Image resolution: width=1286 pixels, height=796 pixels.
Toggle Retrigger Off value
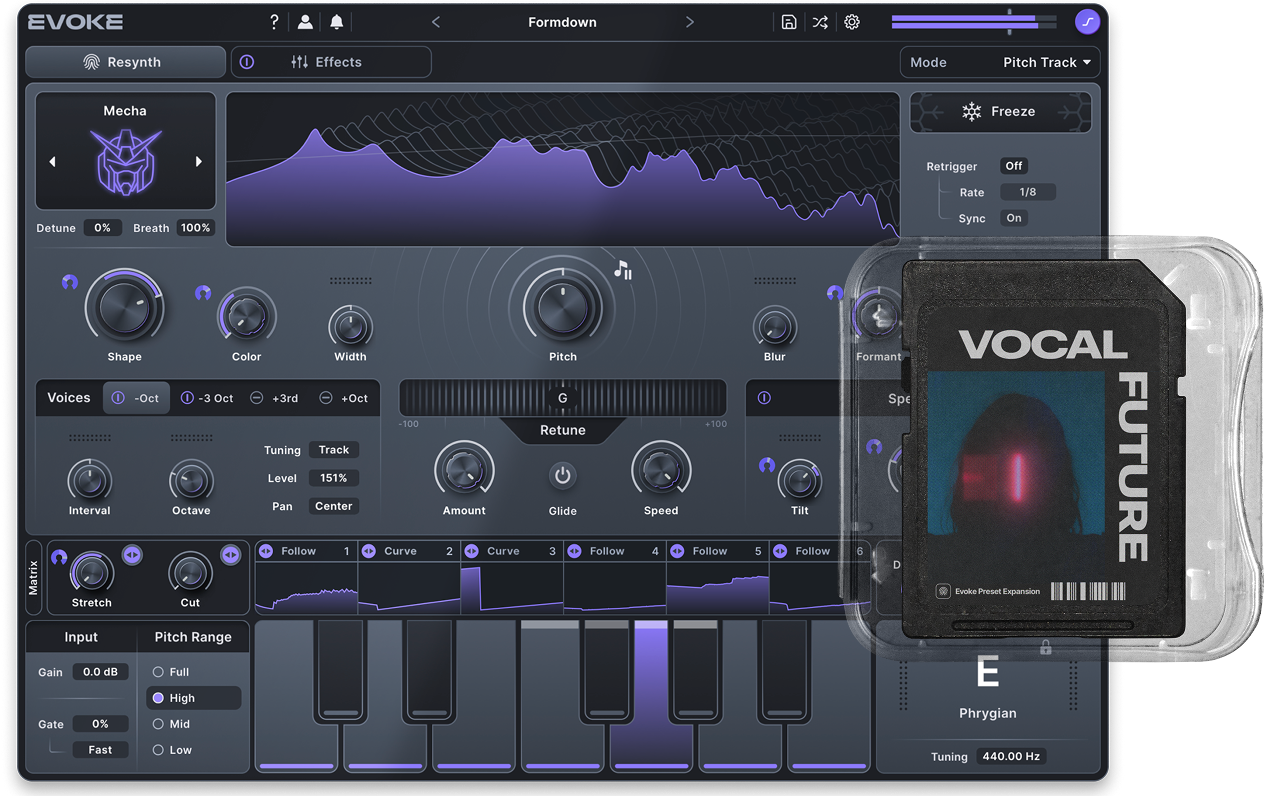pyautogui.click(x=1014, y=166)
